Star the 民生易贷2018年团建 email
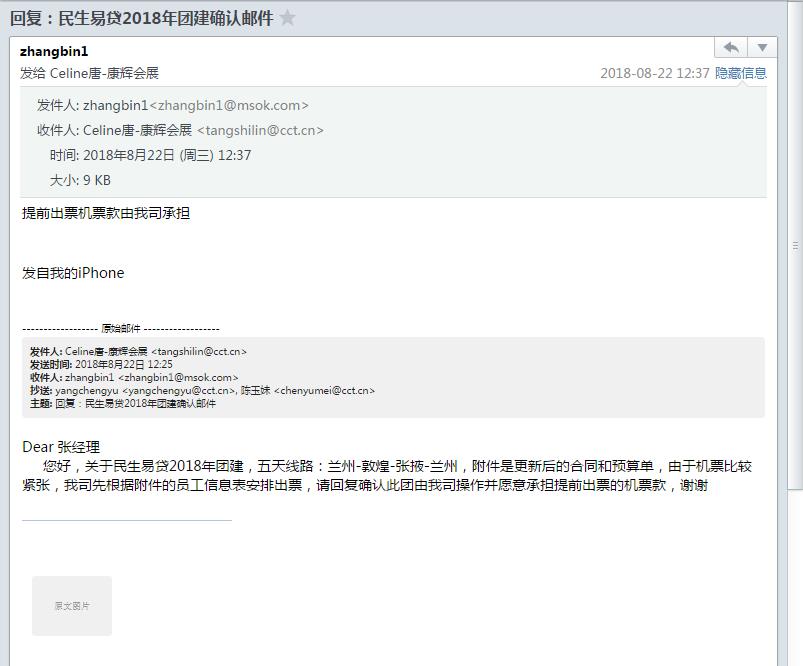Screen dimensions: 803x666 (288, 18)
